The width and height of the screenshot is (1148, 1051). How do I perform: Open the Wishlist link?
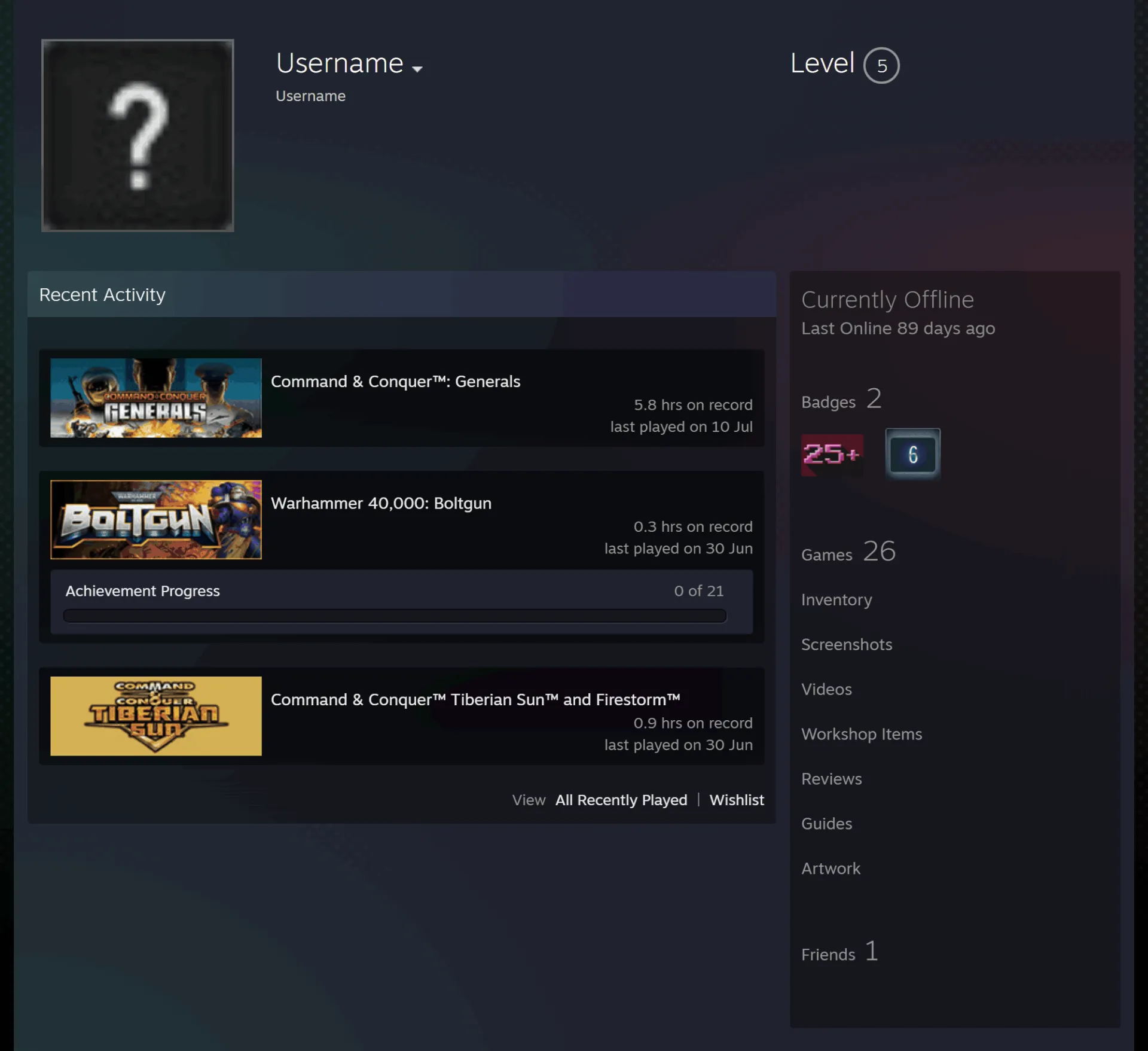click(737, 800)
